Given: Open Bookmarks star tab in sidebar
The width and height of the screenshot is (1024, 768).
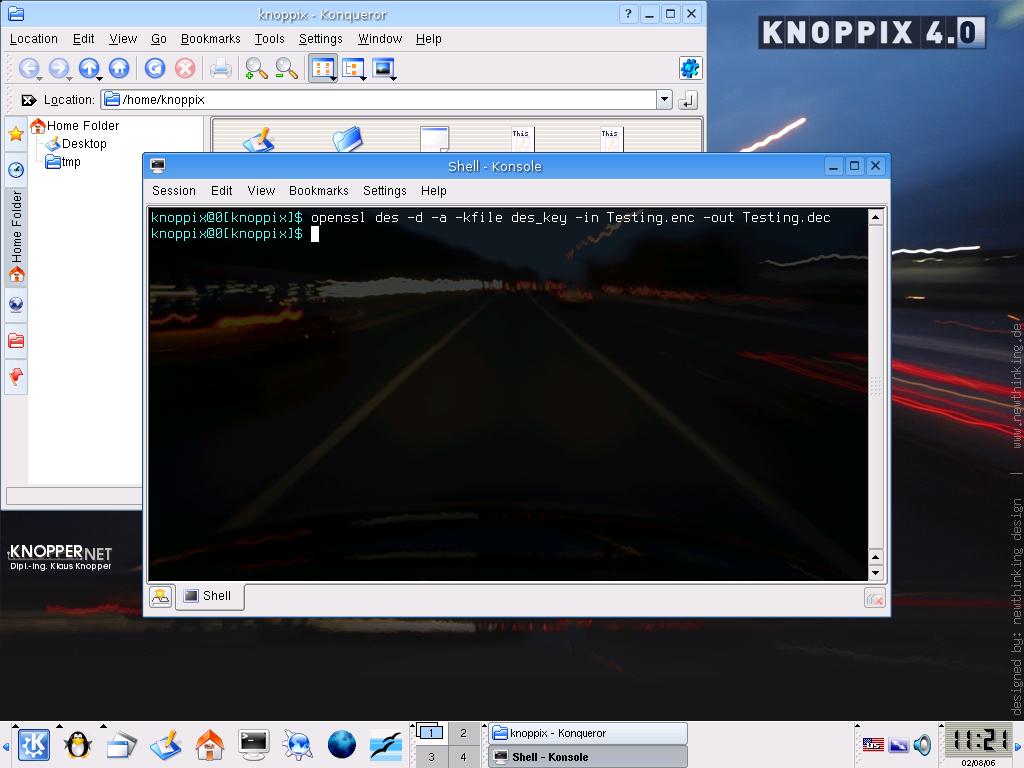Looking at the screenshot, I should point(16,135).
